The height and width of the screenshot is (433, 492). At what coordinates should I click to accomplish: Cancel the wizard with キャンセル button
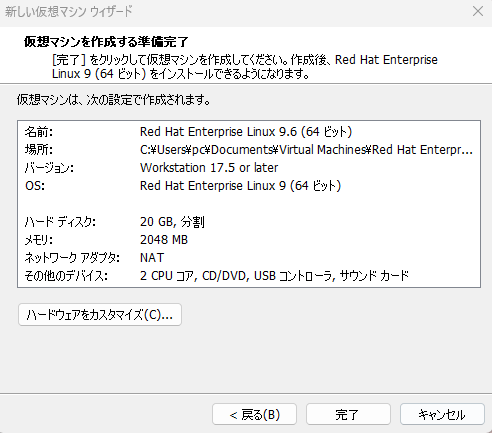click(442, 414)
